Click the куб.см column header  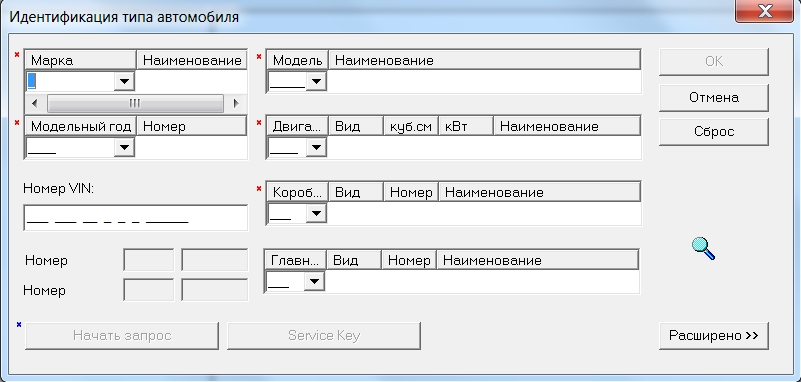click(411, 126)
